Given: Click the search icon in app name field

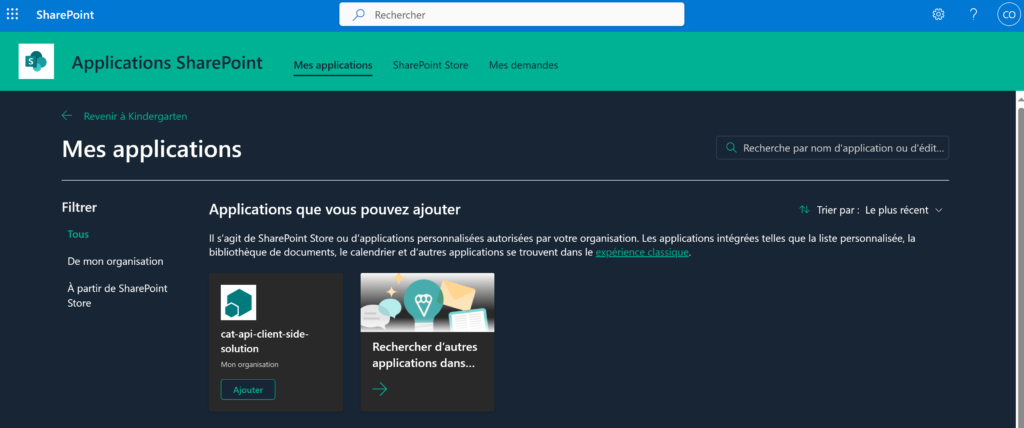Looking at the screenshot, I should (x=731, y=148).
